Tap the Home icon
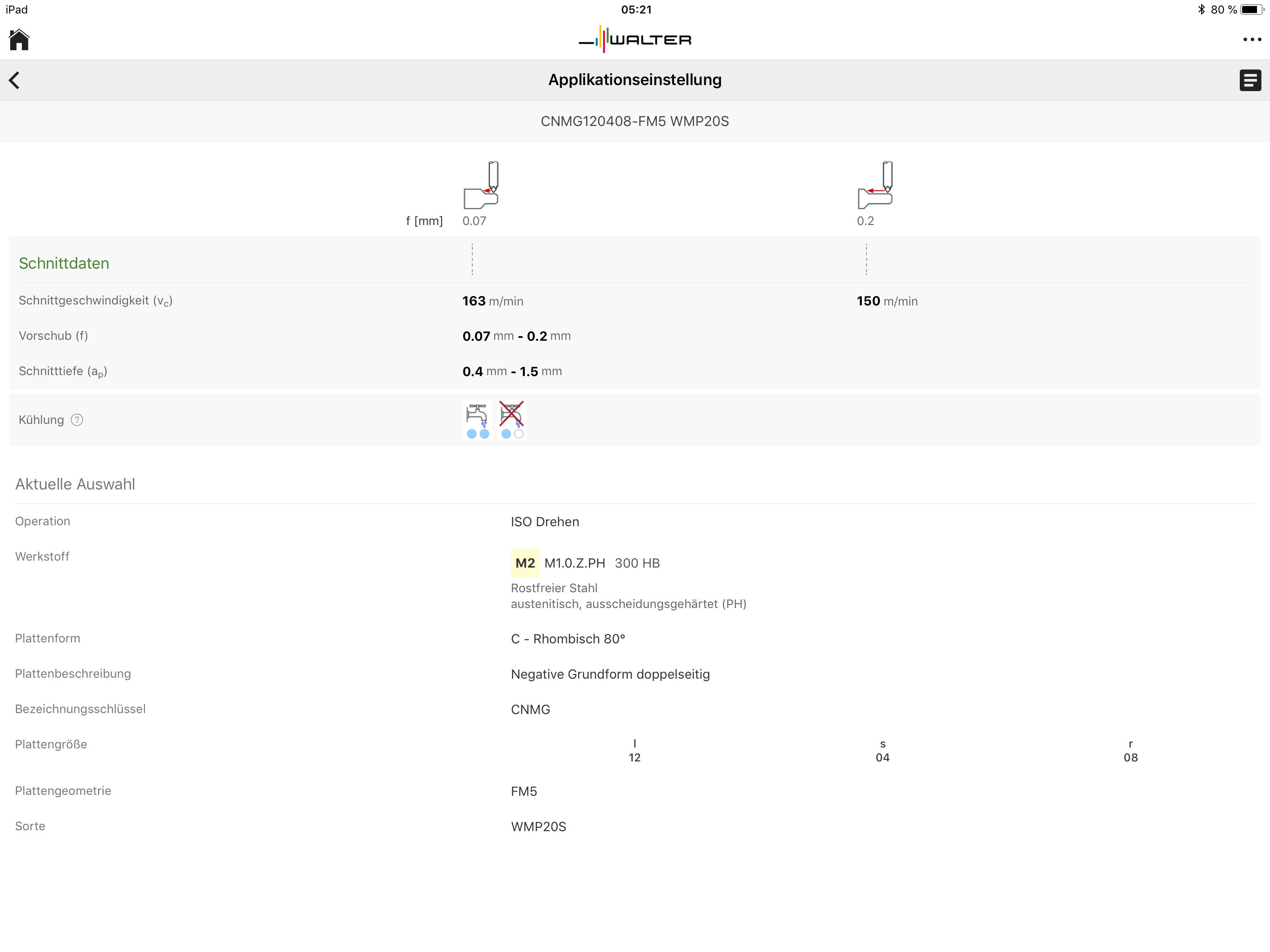1270x952 pixels. 19,40
